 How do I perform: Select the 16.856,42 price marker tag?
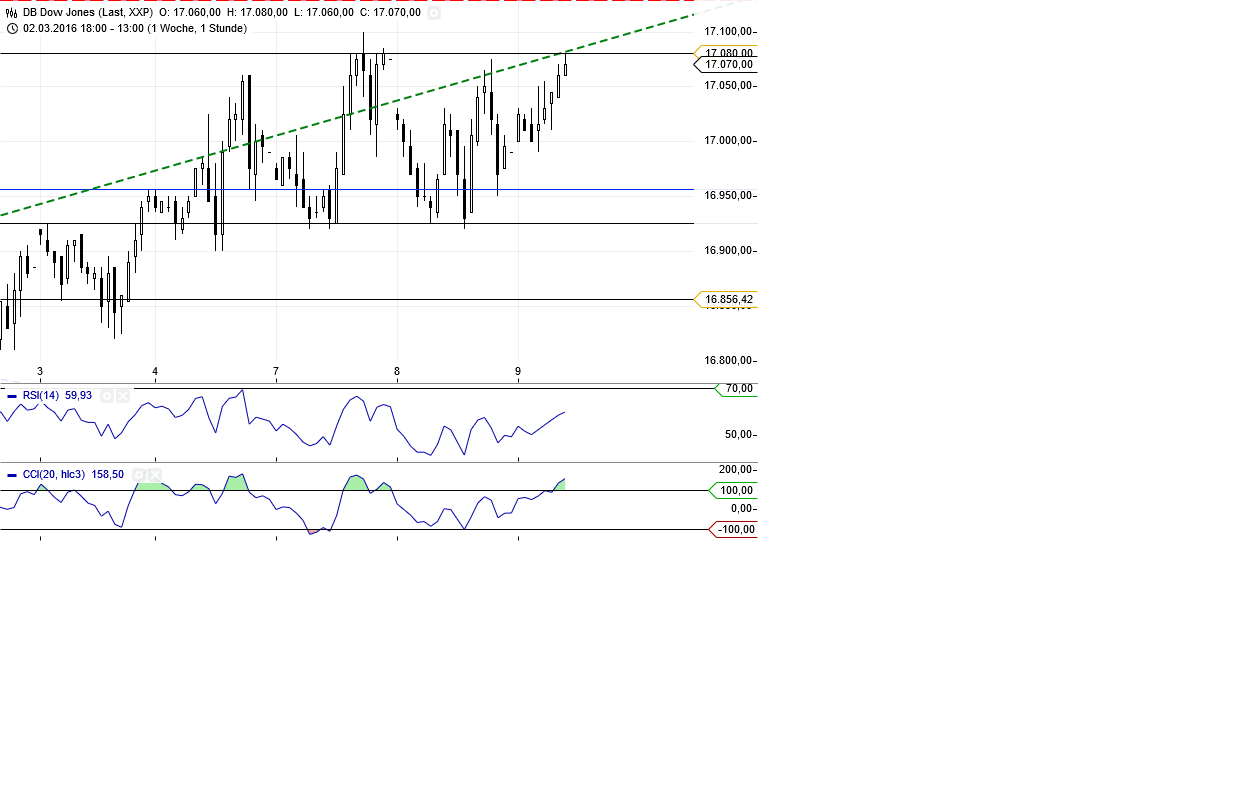727,298
